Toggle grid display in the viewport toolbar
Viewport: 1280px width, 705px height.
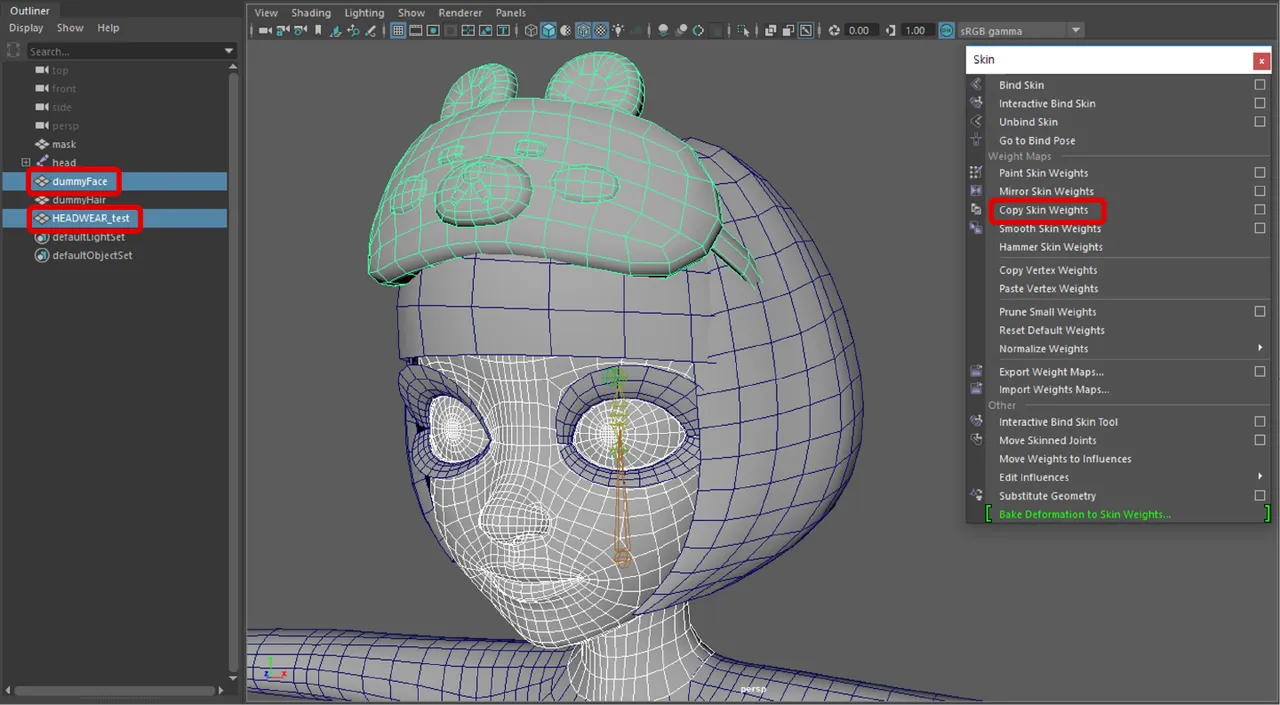click(x=398, y=30)
